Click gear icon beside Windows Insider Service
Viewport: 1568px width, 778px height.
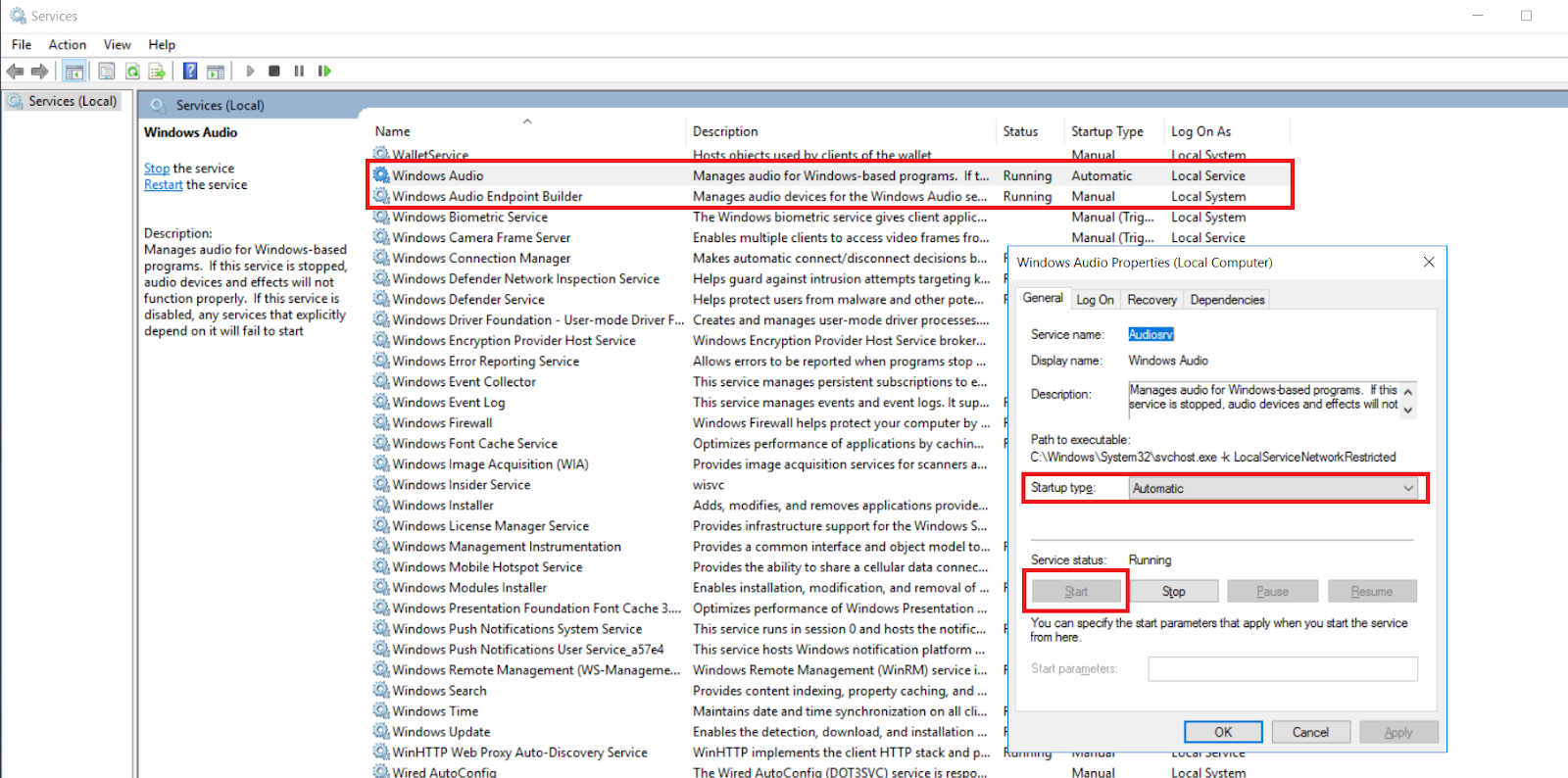(381, 484)
